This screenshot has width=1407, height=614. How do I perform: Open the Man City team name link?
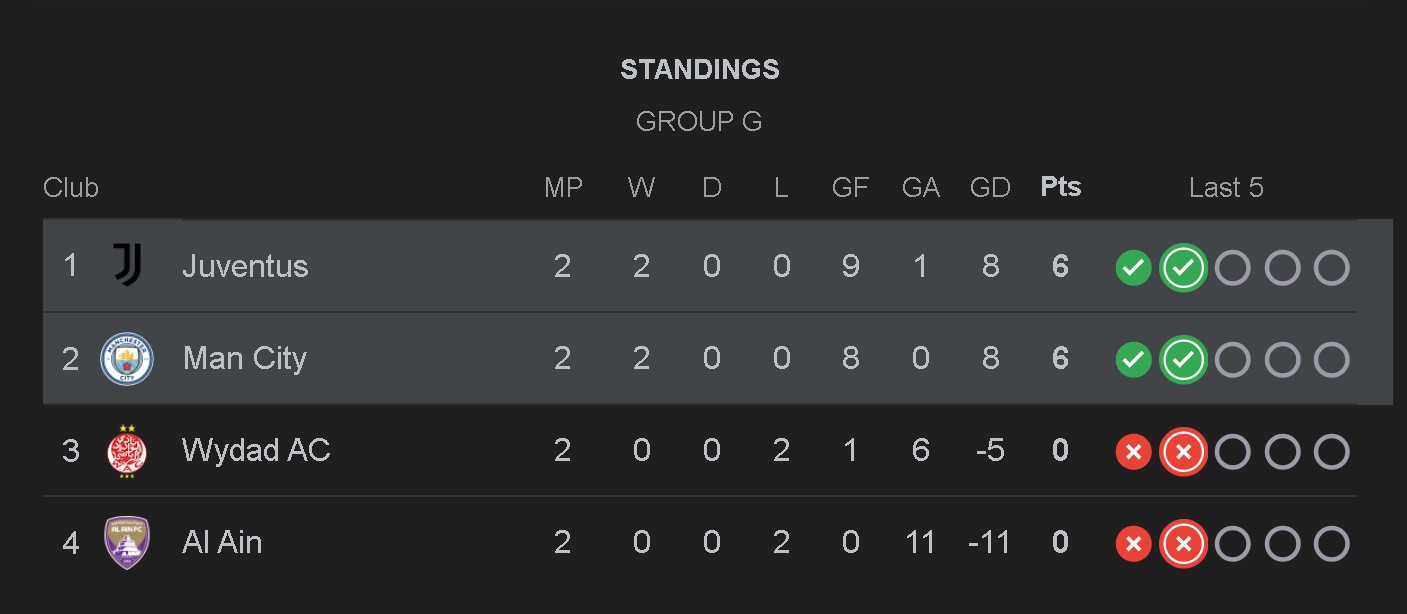[x=244, y=358]
